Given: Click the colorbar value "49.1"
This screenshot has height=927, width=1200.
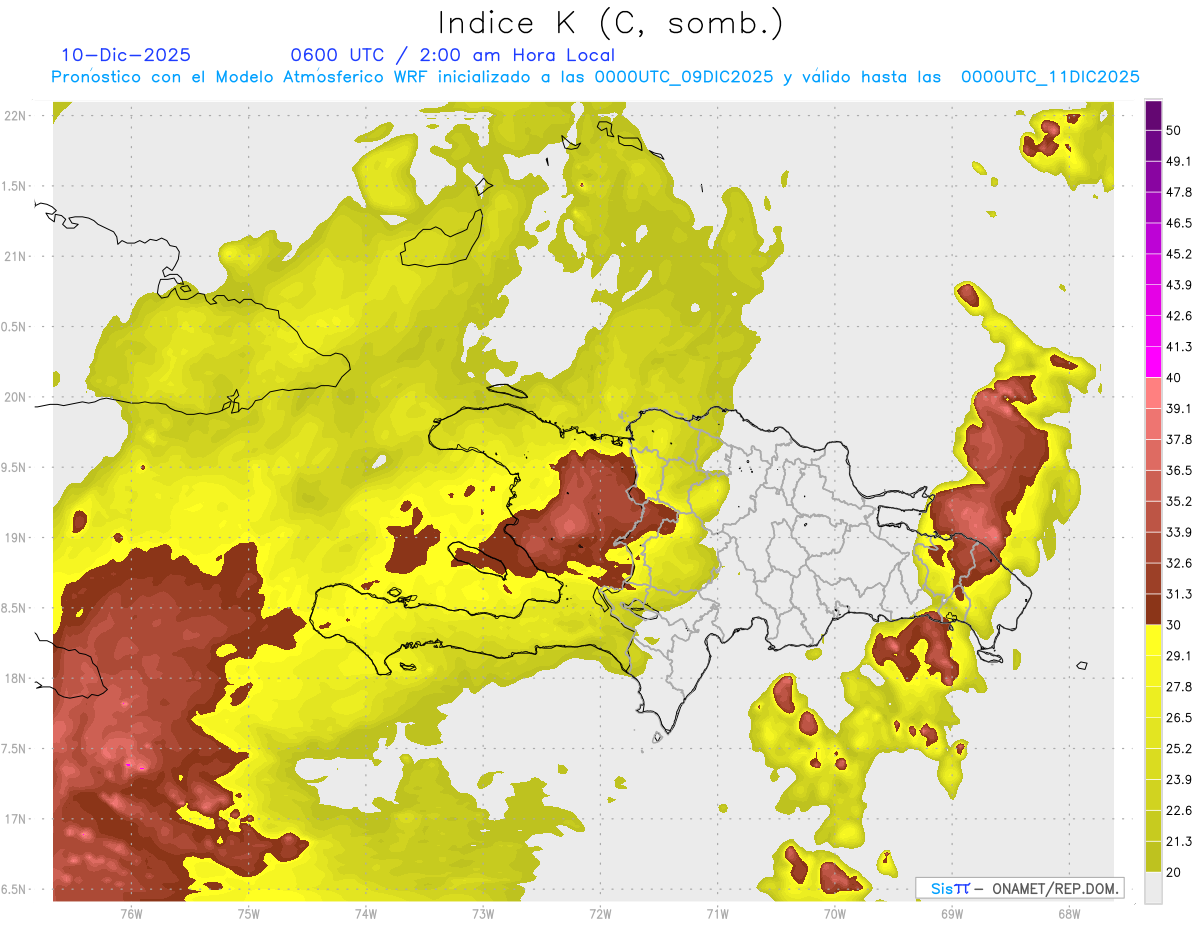Looking at the screenshot, I should coord(1179,161).
